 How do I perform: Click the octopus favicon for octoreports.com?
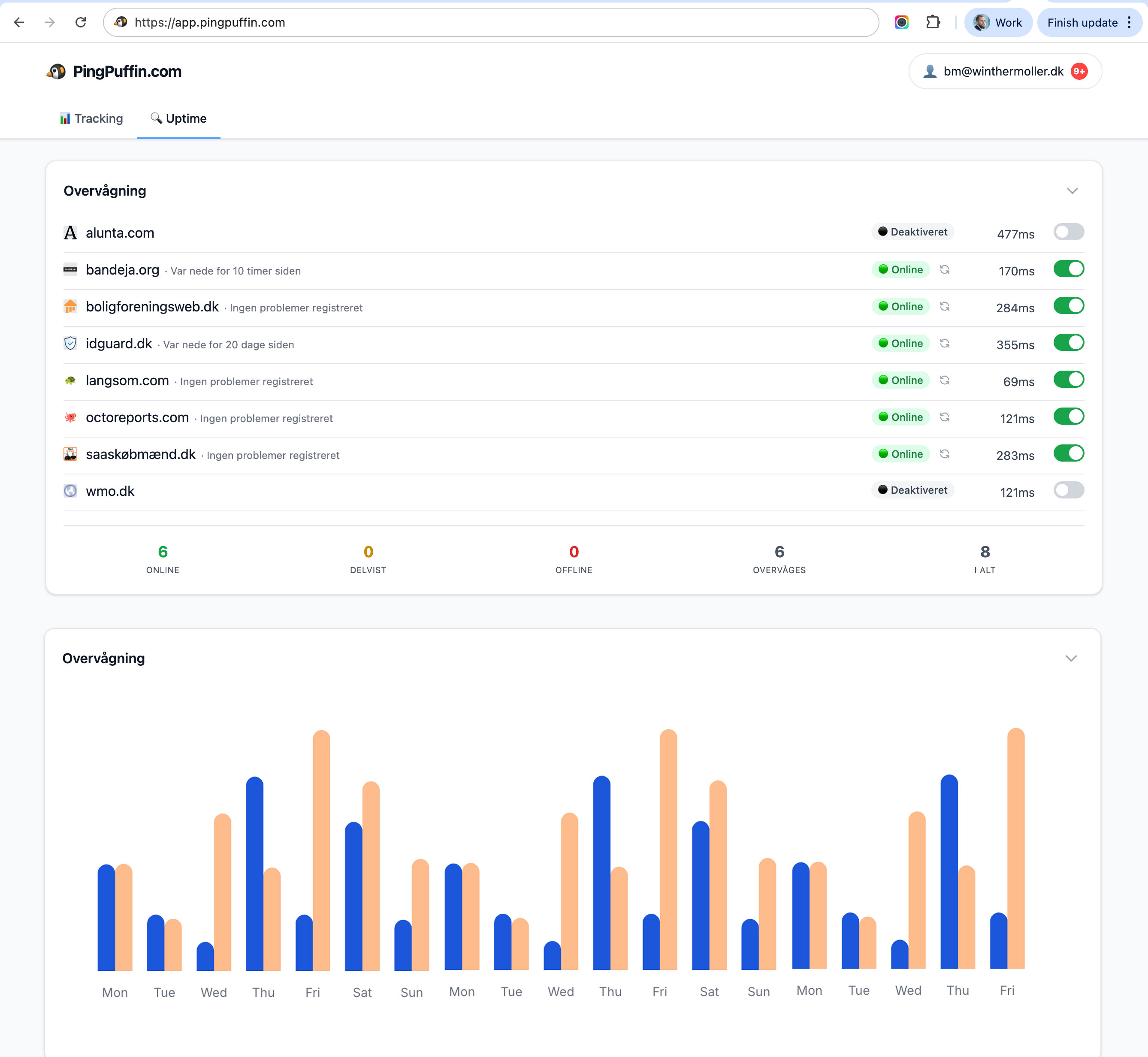(70, 417)
